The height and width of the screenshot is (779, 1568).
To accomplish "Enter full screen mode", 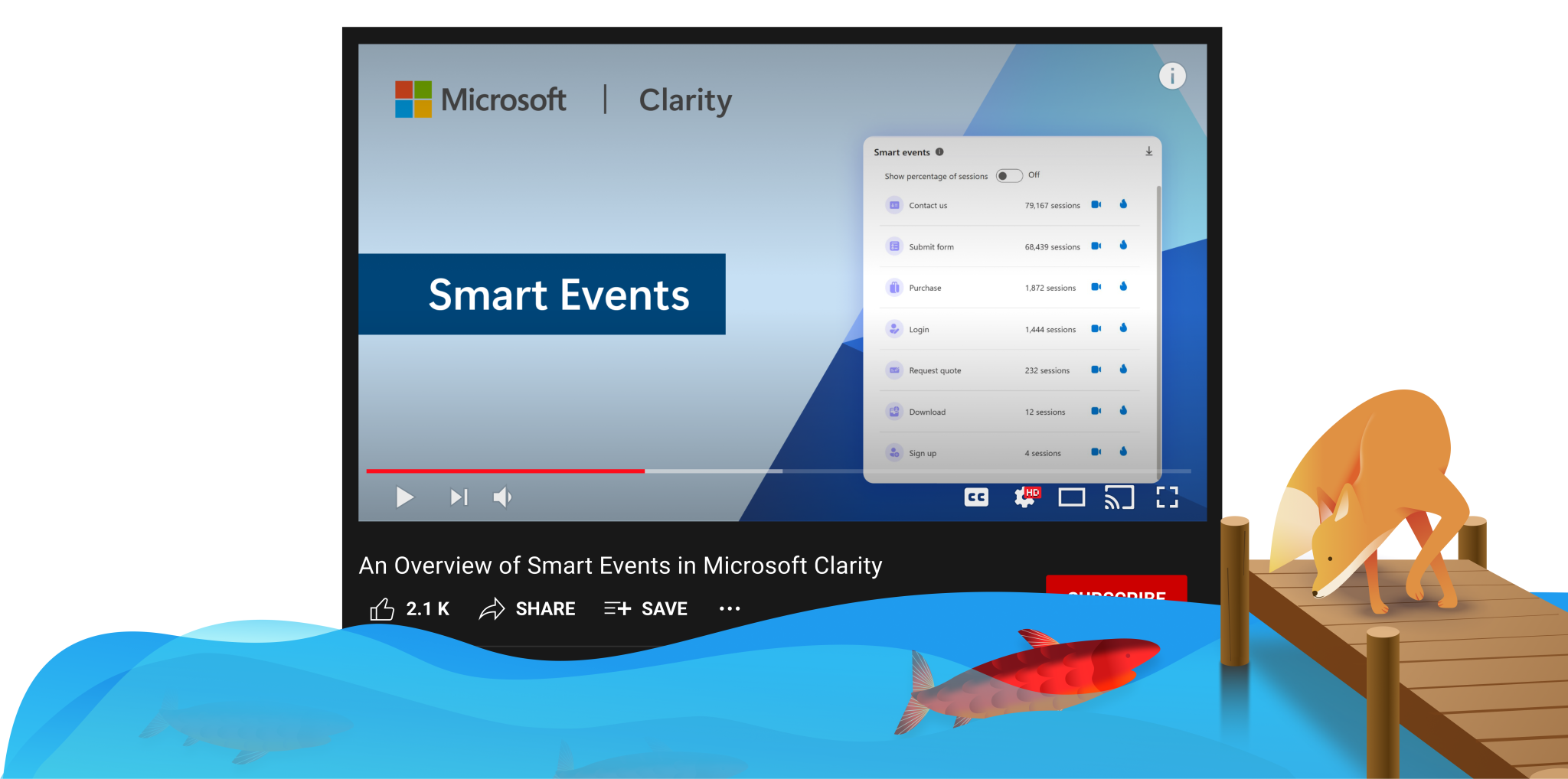I will pos(1167,497).
